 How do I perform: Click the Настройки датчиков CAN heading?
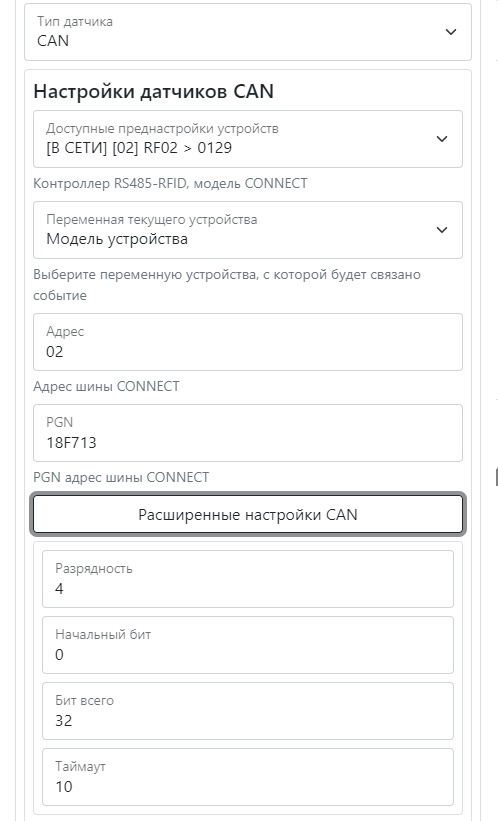point(154,92)
